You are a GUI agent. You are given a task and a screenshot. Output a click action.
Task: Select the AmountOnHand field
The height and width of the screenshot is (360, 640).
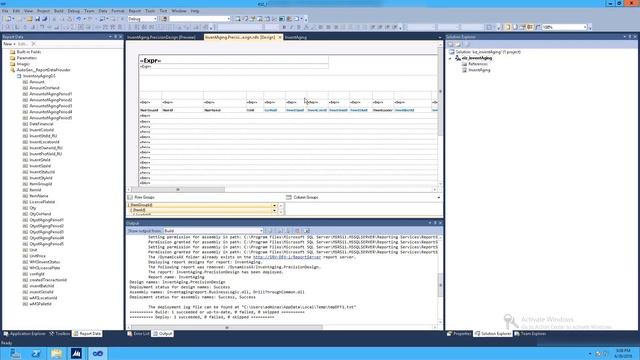(41, 88)
